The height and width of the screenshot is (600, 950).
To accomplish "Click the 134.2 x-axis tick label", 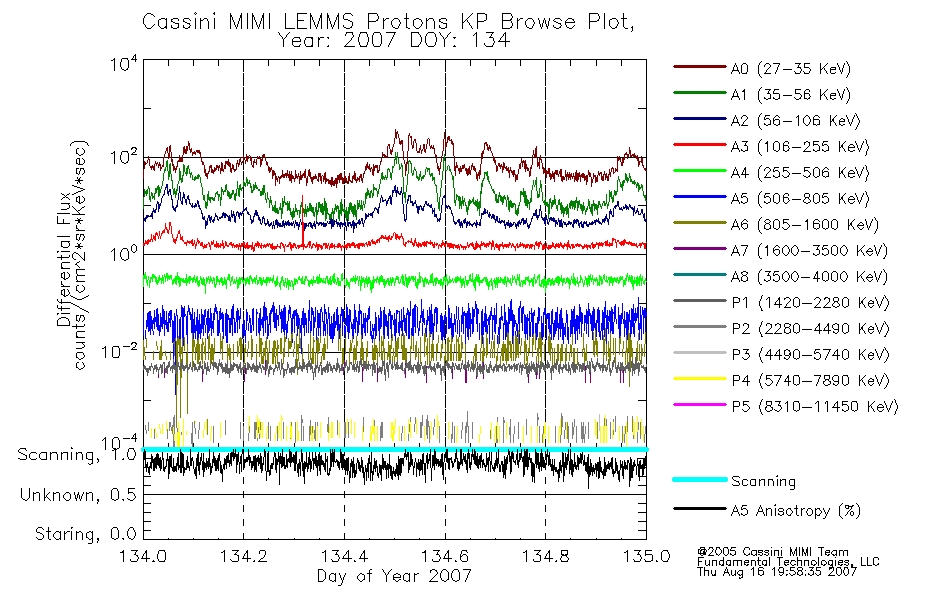I will tap(244, 556).
